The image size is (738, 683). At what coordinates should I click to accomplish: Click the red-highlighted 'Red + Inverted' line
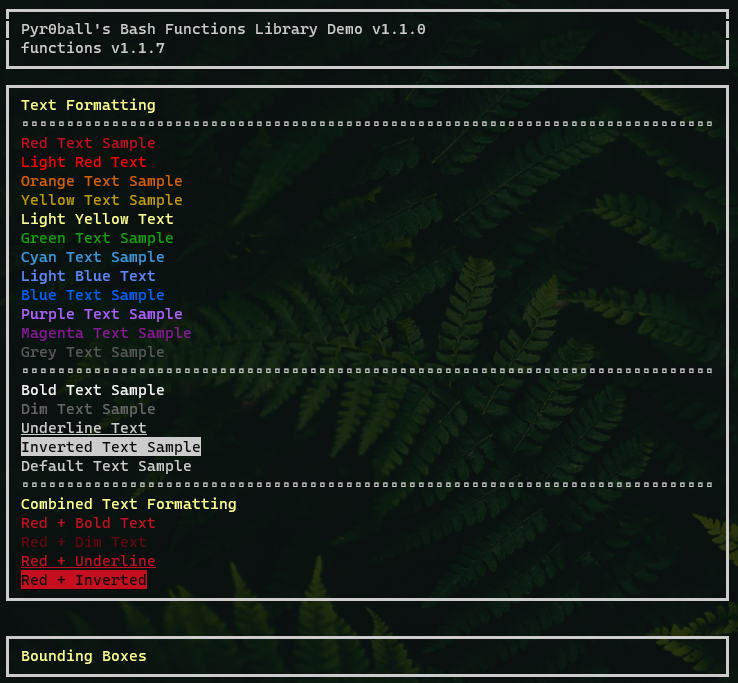point(84,580)
